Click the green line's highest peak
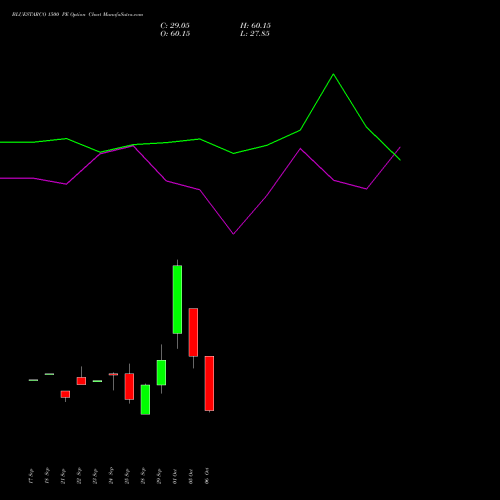Image resolution: width=500 pixels, height=500 pixels. (x=333, y=74)
